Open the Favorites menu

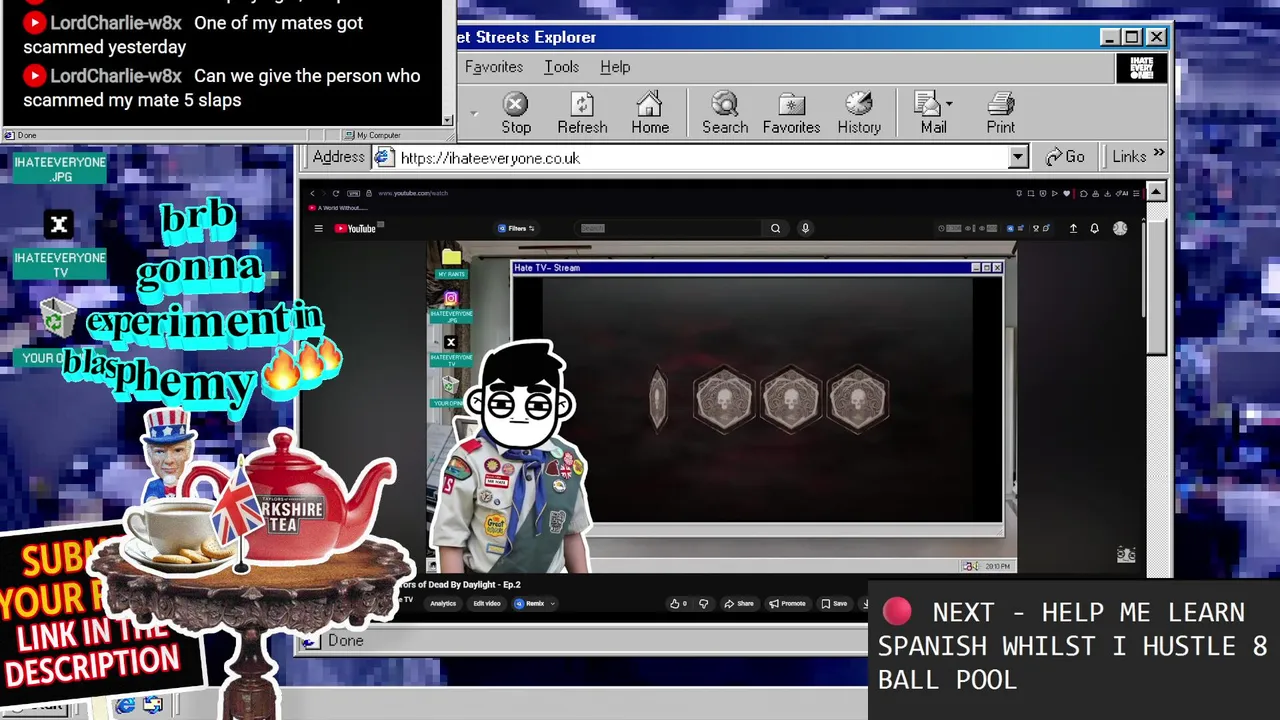coord(494,67)
